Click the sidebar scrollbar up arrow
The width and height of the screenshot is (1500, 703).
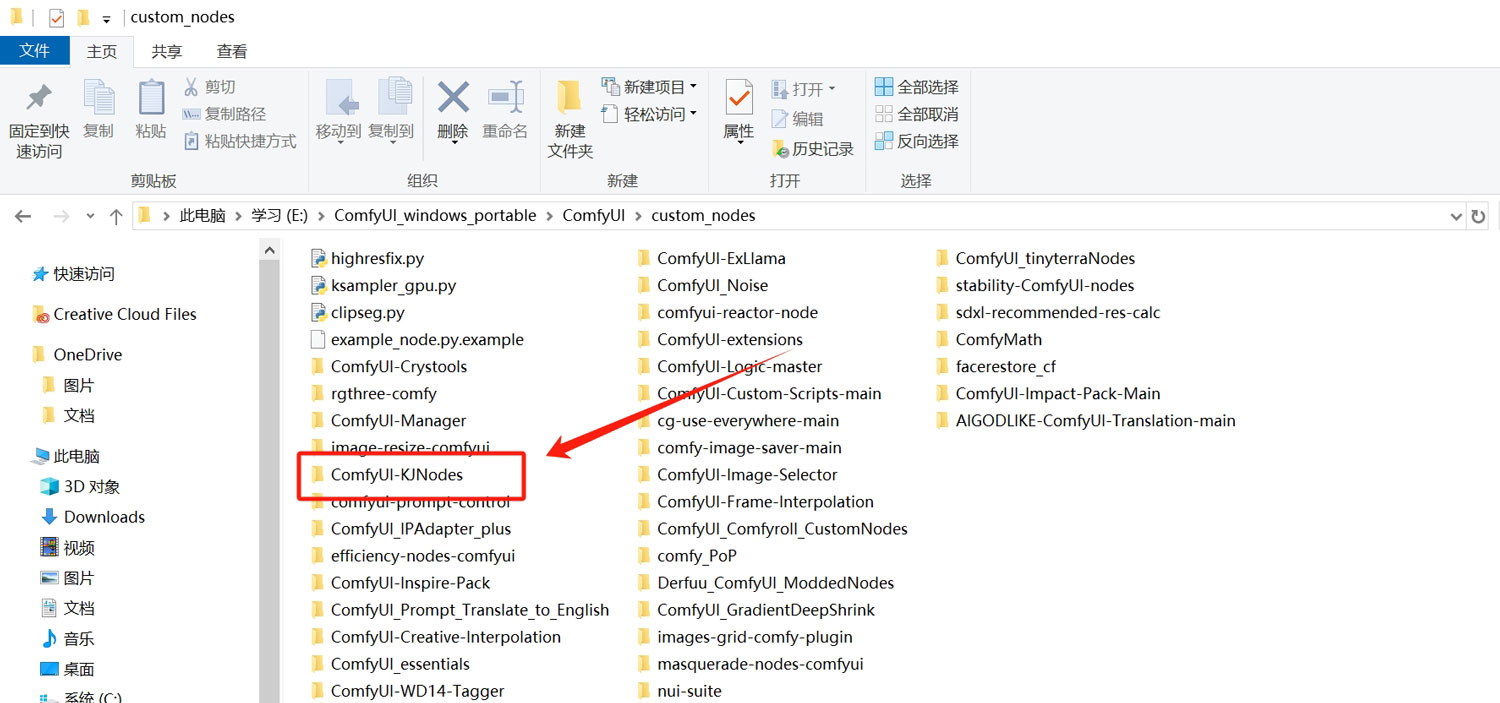[x=269, y=249]
